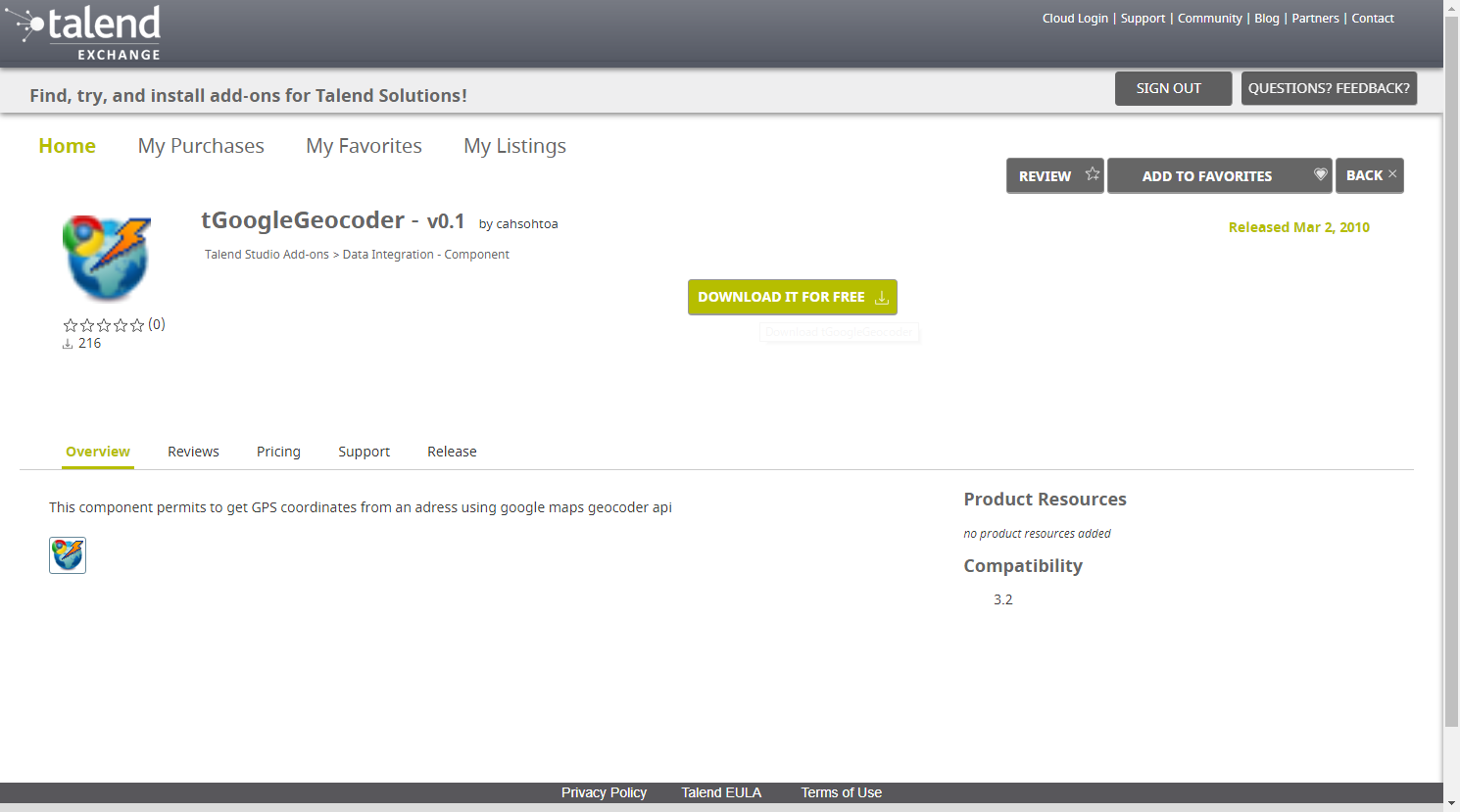
Task: Click the star icon inside the Review button
Action: coord(1092,174)
